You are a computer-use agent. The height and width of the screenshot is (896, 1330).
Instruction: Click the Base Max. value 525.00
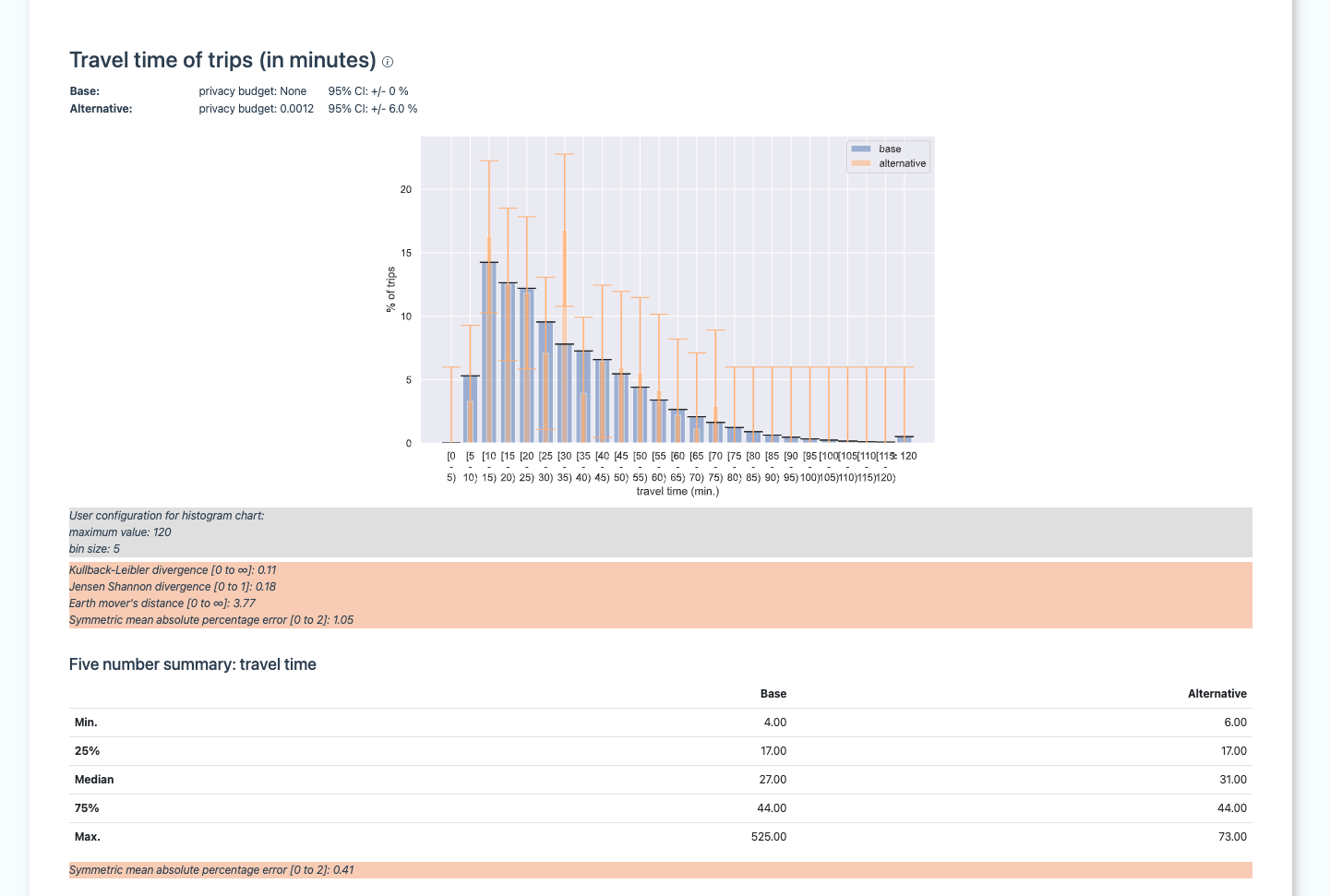769,837
